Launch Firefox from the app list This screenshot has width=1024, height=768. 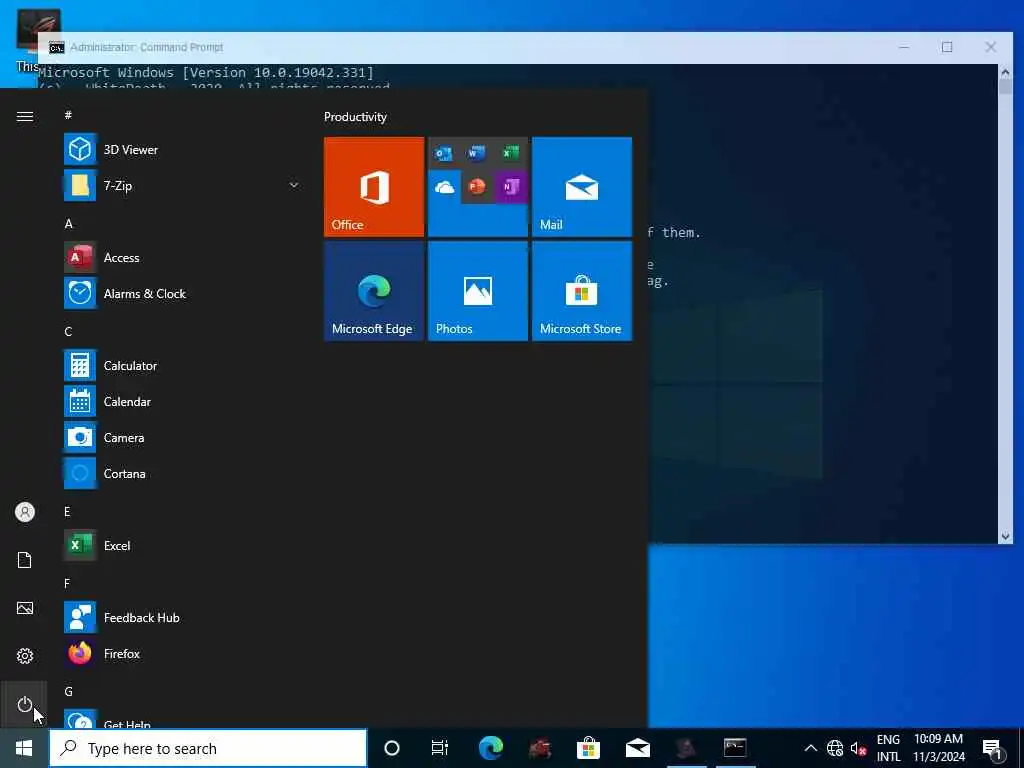[x=183, y=654]
